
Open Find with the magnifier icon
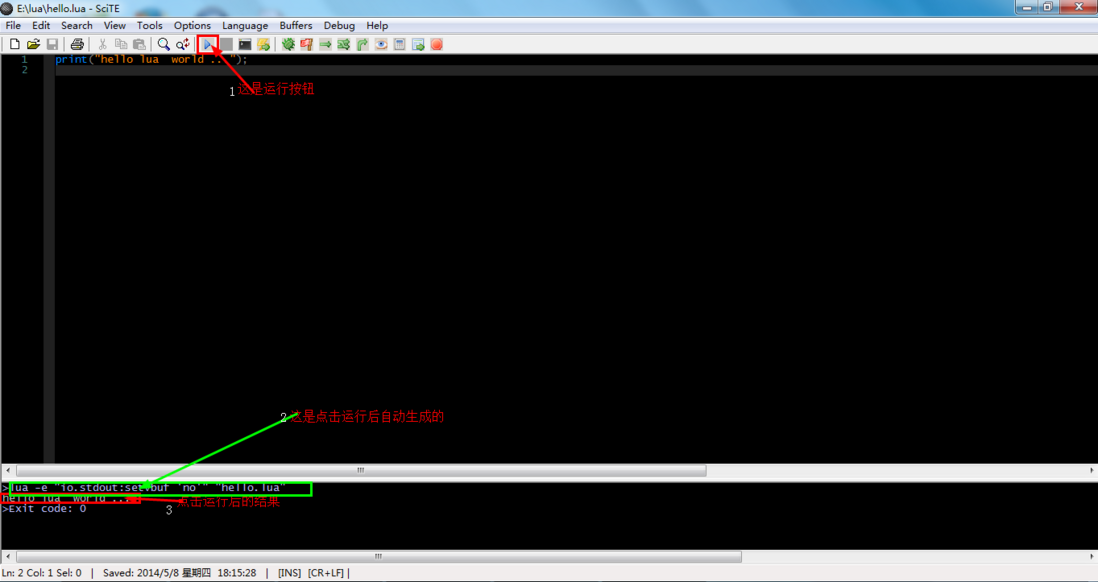tap(164, 44)
